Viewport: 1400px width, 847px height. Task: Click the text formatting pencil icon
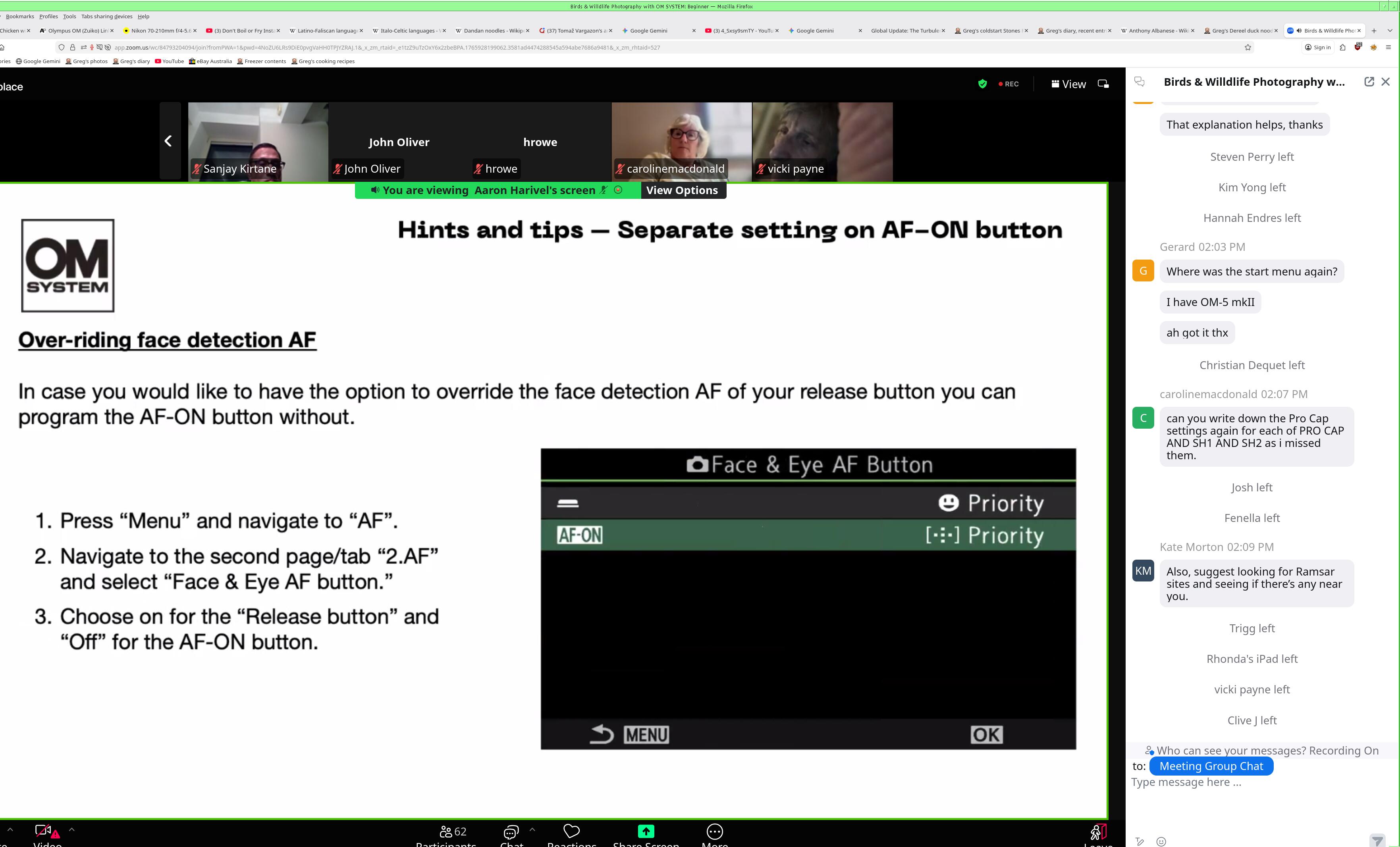pyautogui.click(x=1140, y=841)
